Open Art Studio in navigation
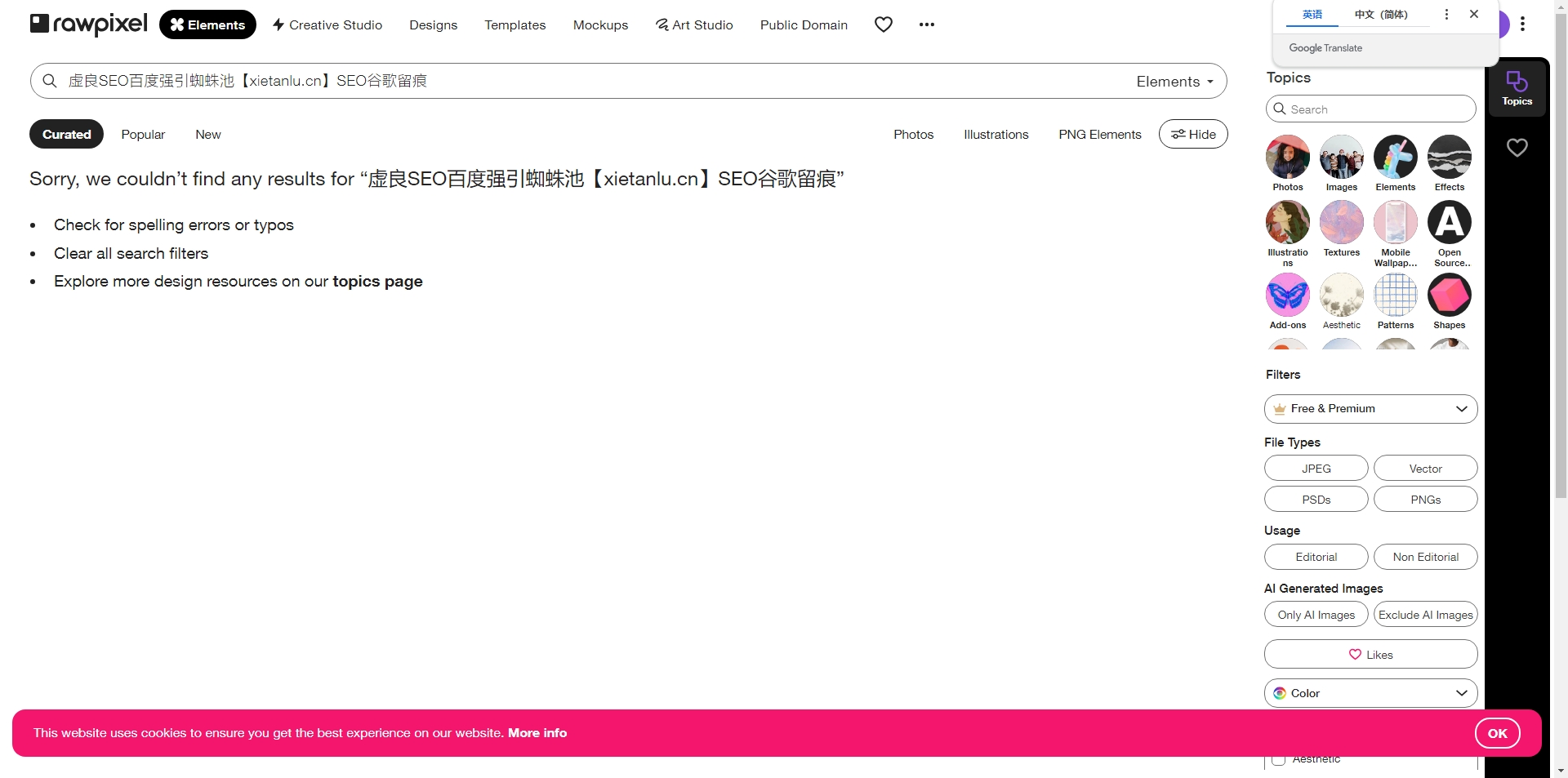Screen dimensions: 1568x778 click(694, 24)
